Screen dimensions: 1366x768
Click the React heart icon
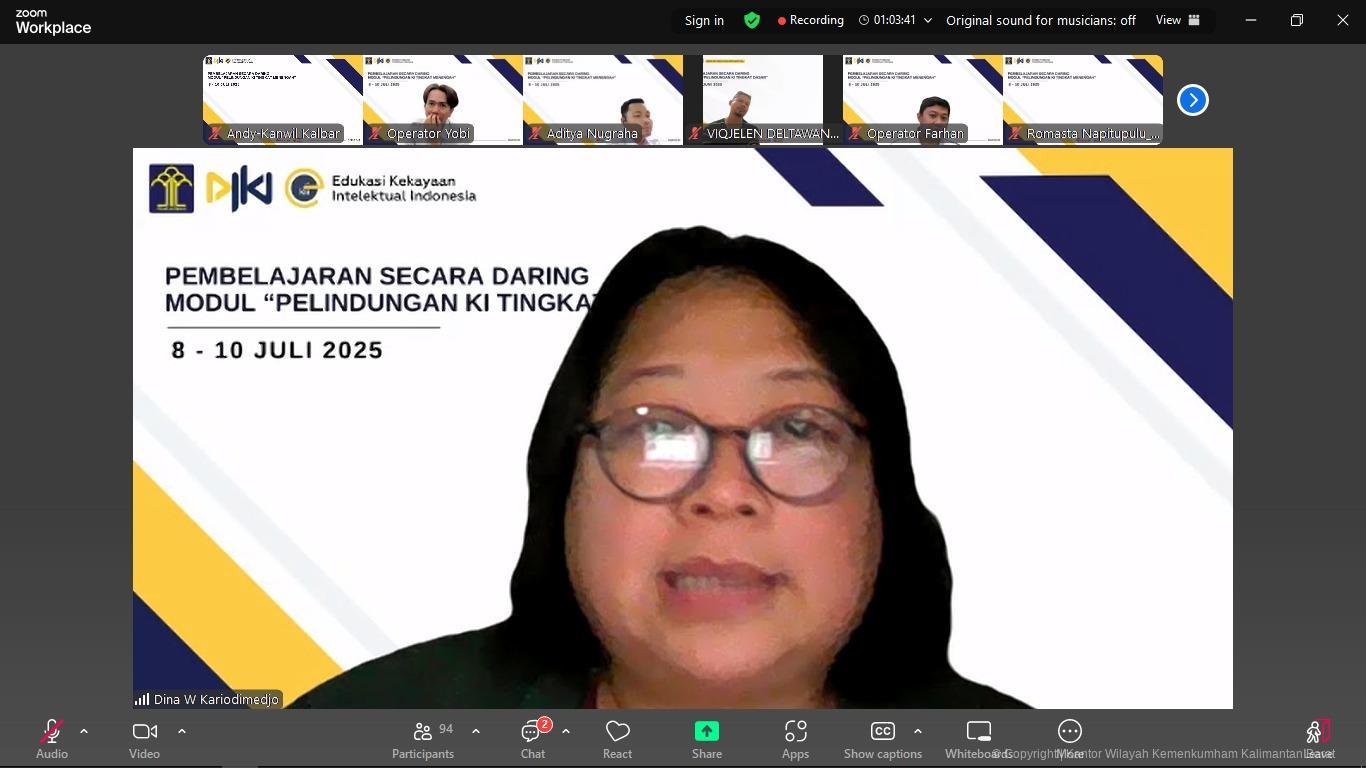617,740
